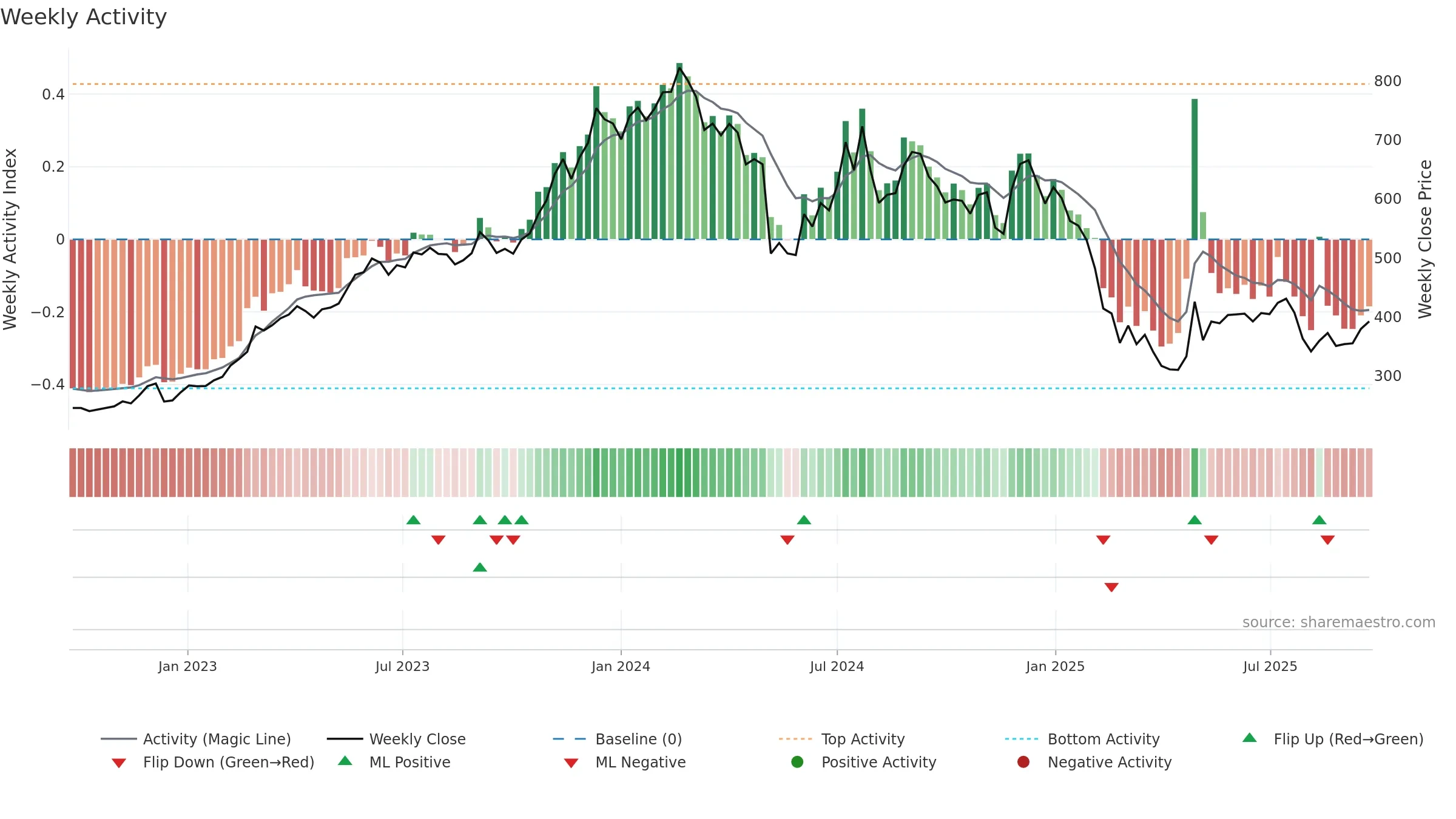
Task: Click the flip-down marker just before Jul 2024
Action: point(787,540)
